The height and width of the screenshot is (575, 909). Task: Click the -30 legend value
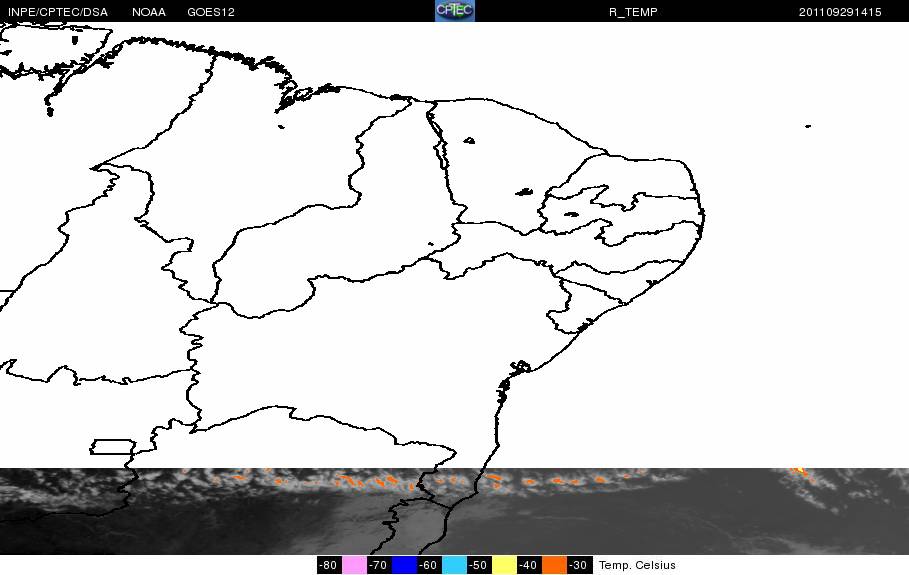[x=579, y=565]
